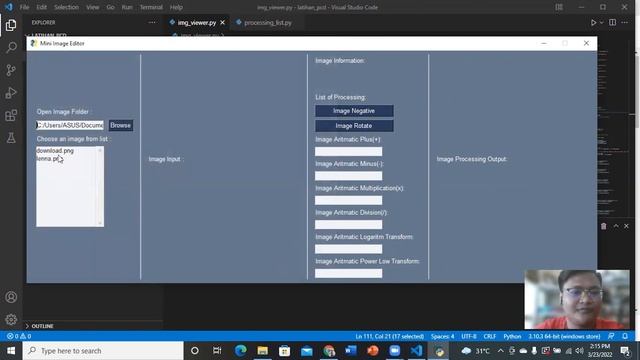Click the CRLF end-of-line indicator

490,336
